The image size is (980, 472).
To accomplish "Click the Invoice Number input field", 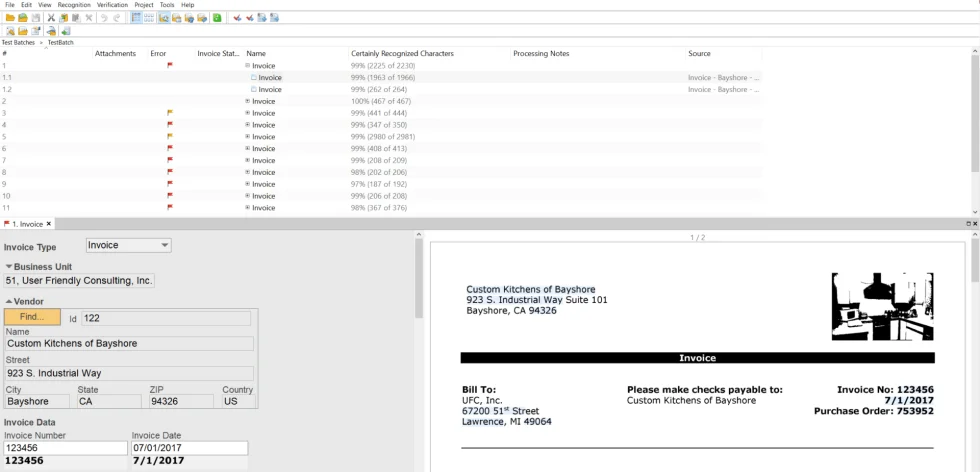I will [x=65, y=448].
